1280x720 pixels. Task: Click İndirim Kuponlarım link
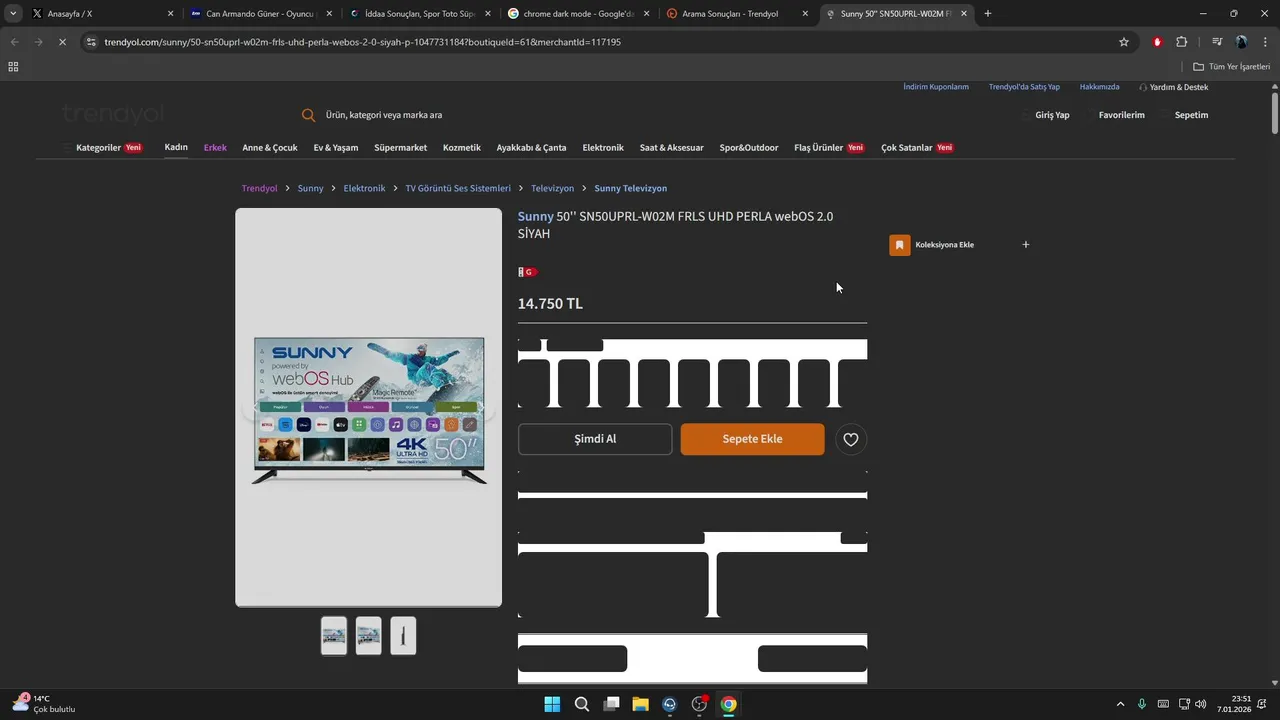point(936,87)
